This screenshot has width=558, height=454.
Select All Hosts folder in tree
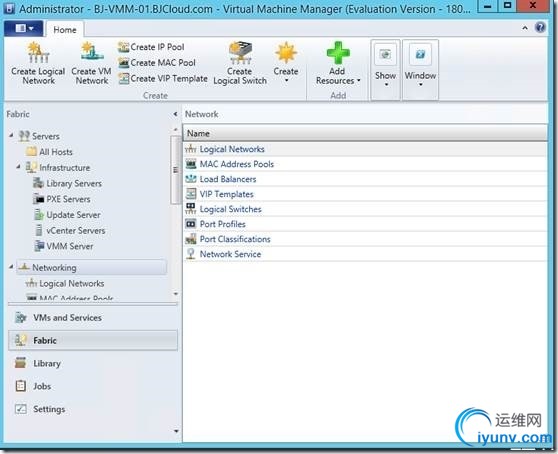click(49, 152)
